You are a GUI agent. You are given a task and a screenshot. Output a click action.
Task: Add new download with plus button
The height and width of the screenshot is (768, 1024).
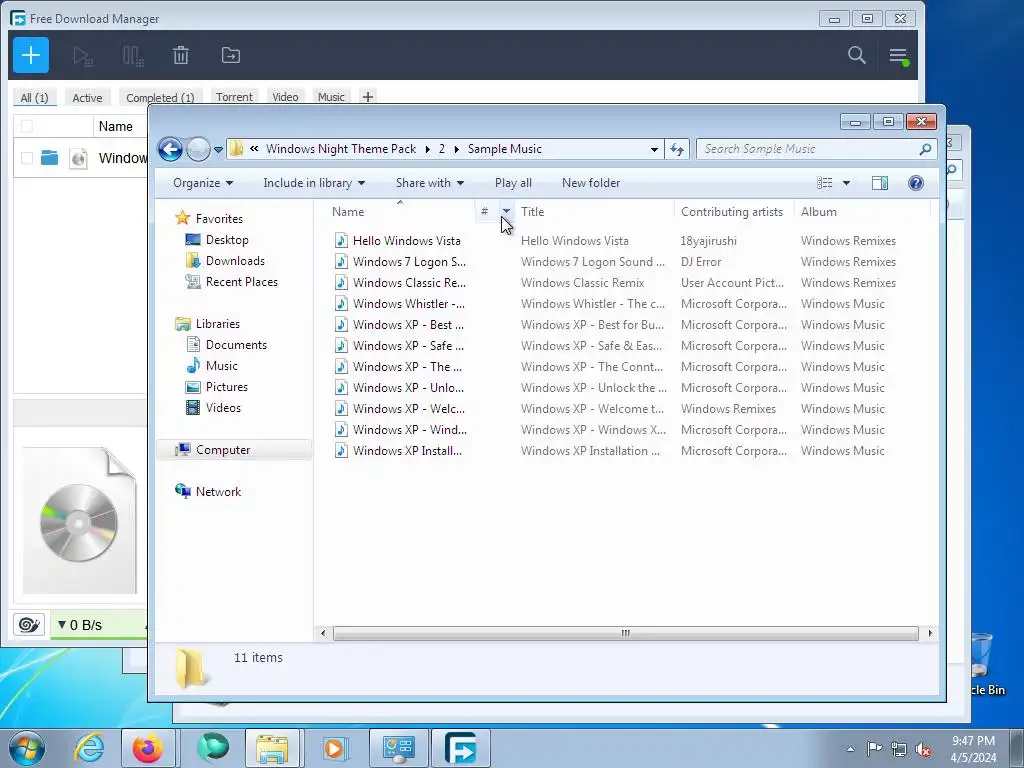(x=31, y=56)
